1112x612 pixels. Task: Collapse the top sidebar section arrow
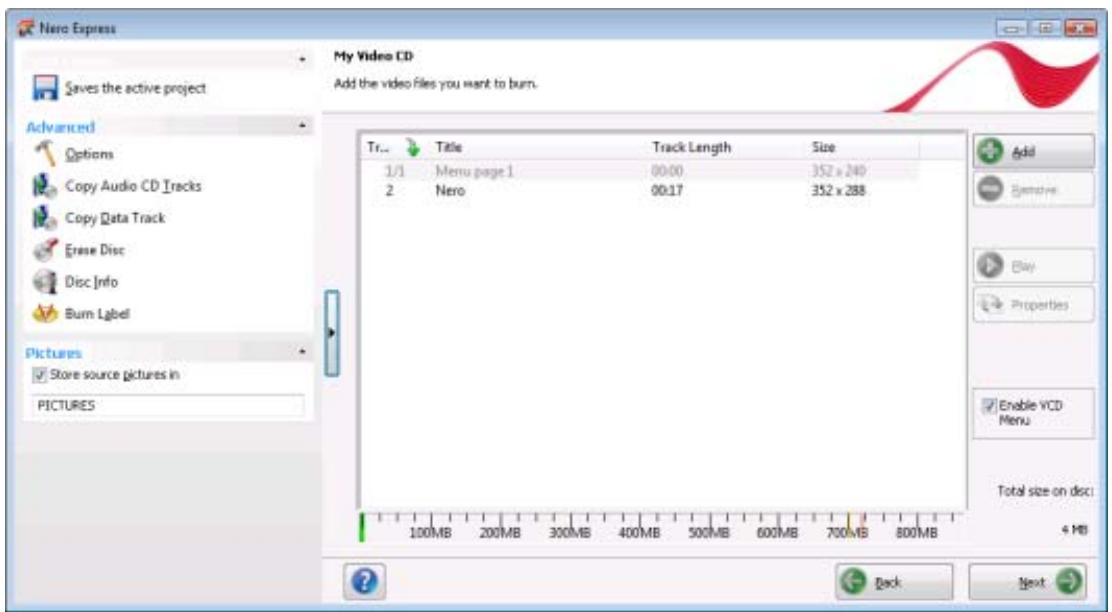(303, 60)
